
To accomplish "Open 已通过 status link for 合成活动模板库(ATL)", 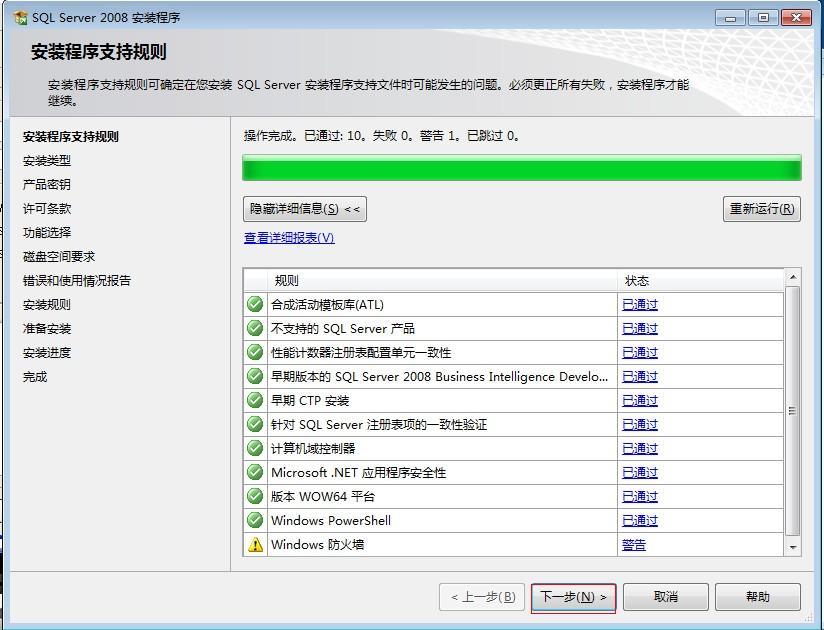I will pos(640,305).
